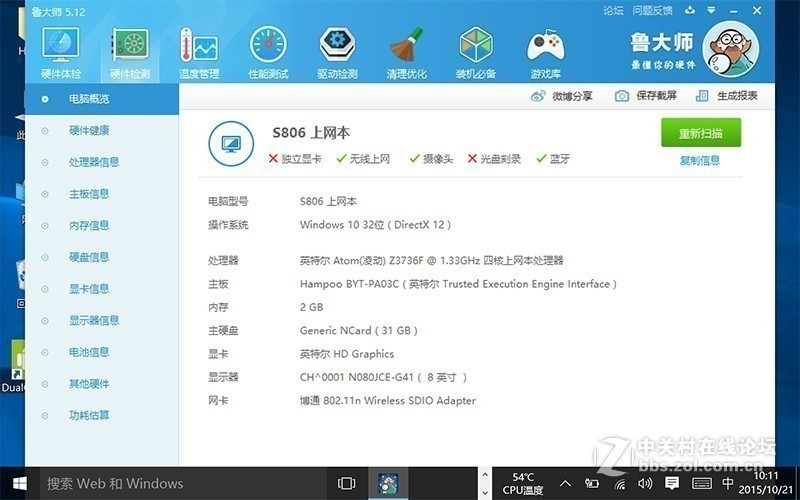Viewport: 800px width, 500px height.
Task: Click the 蓝牙 status indicator
Action: coord(553,159)
